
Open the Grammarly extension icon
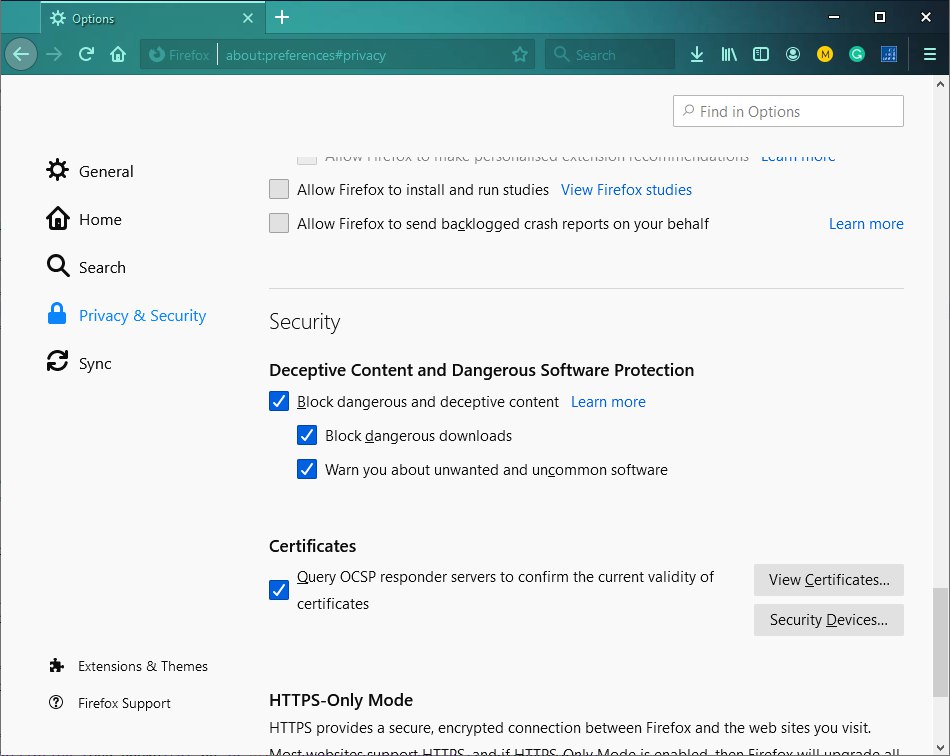pyautogui.click(x=857, y=55)
